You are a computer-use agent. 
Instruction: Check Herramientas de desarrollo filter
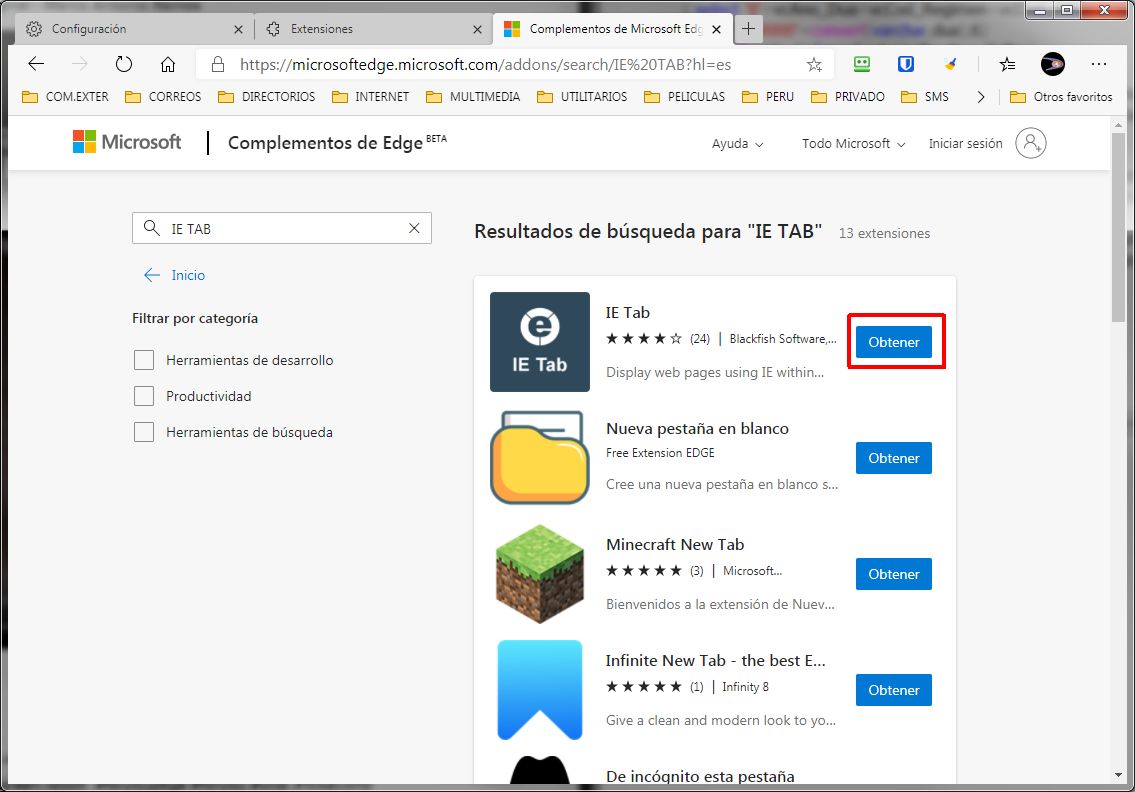pos(144,360)
